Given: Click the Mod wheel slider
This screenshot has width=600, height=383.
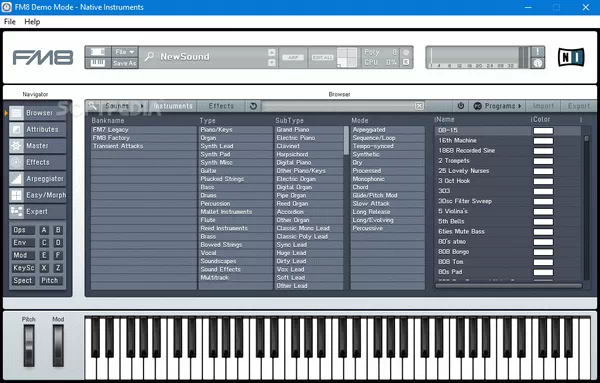Looking at the screenshot, I should pyautogui.click(x=58, y=346).
